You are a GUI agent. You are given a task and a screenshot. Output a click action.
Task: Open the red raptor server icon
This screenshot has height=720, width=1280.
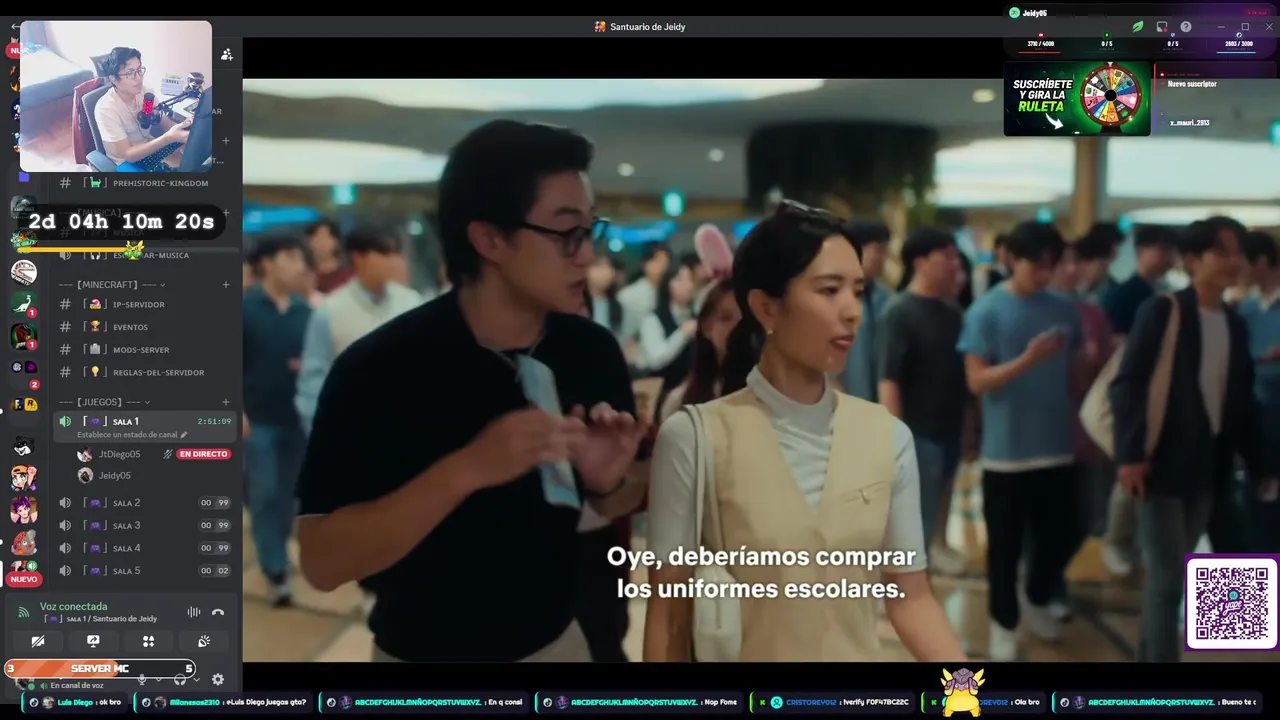(24, 336)
